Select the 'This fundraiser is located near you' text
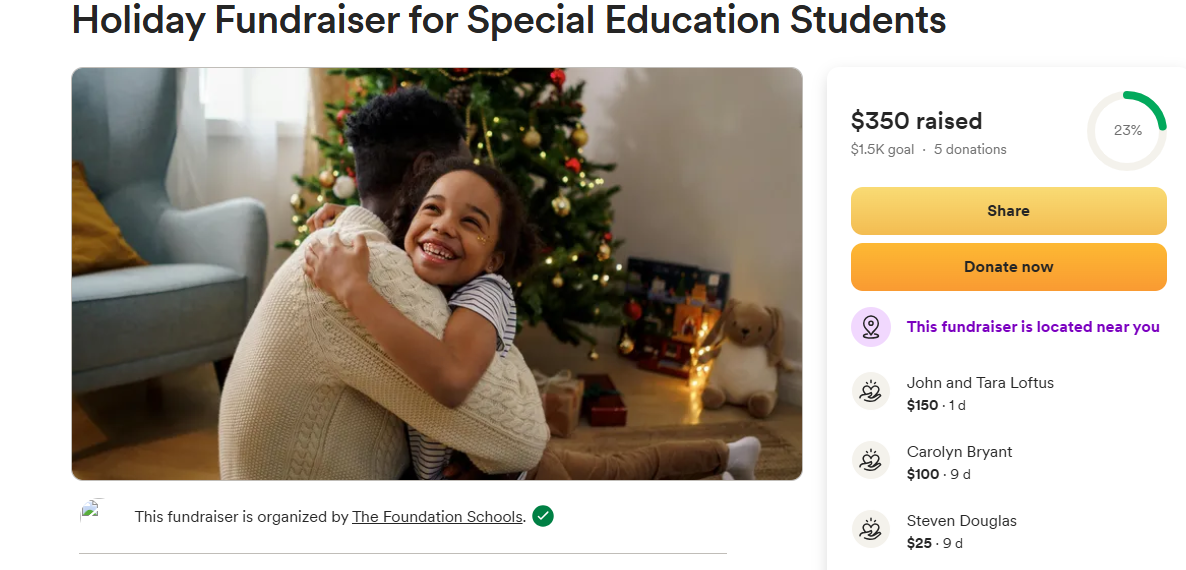Screen dimensions: 1186x570 [1033, 327]
